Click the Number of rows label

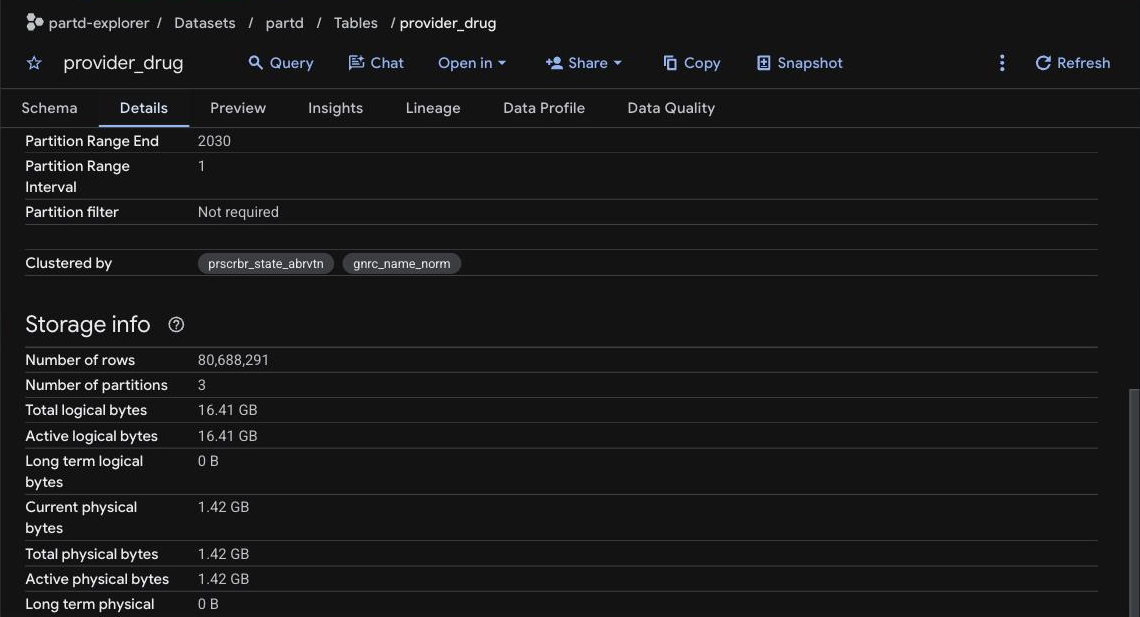coord(80,360)
